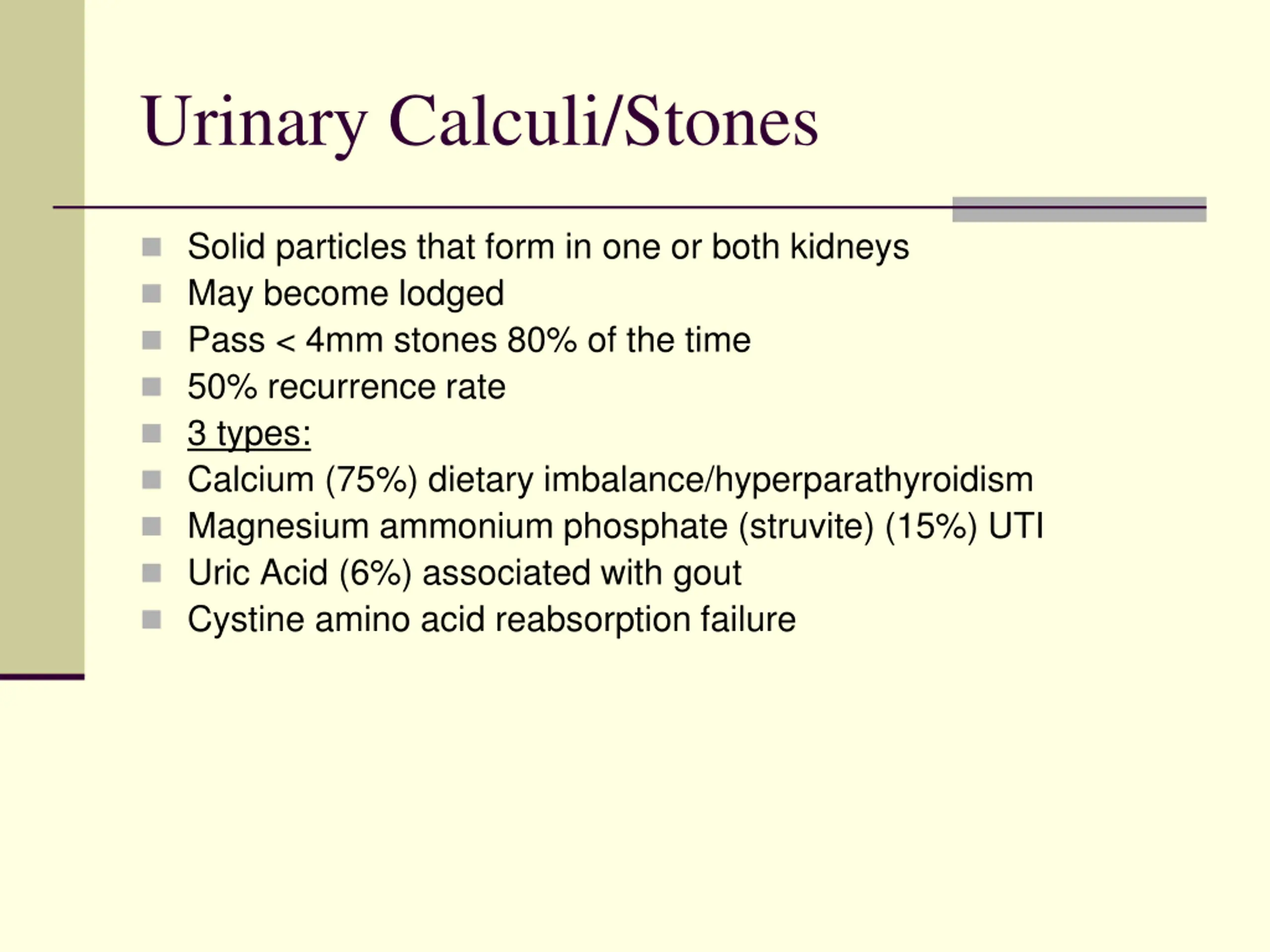Image resolution: width=1270 pixels, height=952 pixels.
Task: Click bullet square beside 3 types
Action: 151,433
